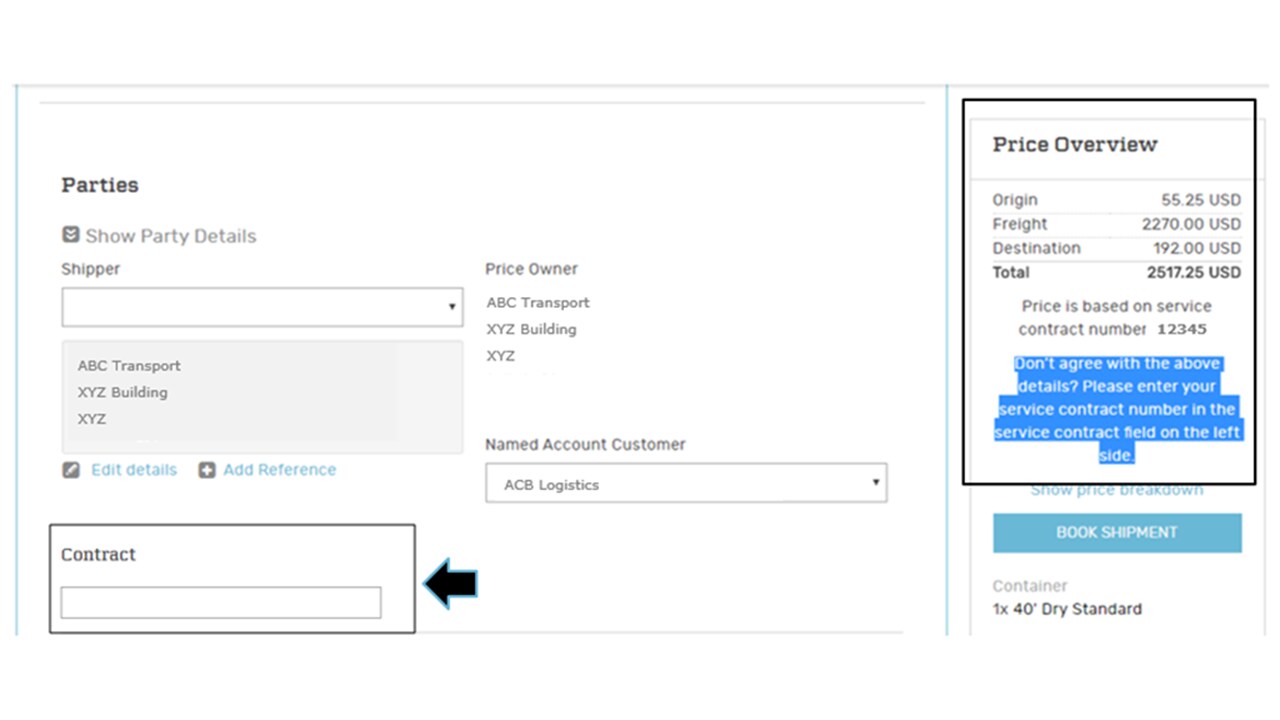Click the Total 2517.25 USD row
Screen dimensions: 1280x720
pyautogui.click(x=1116, y=272)
